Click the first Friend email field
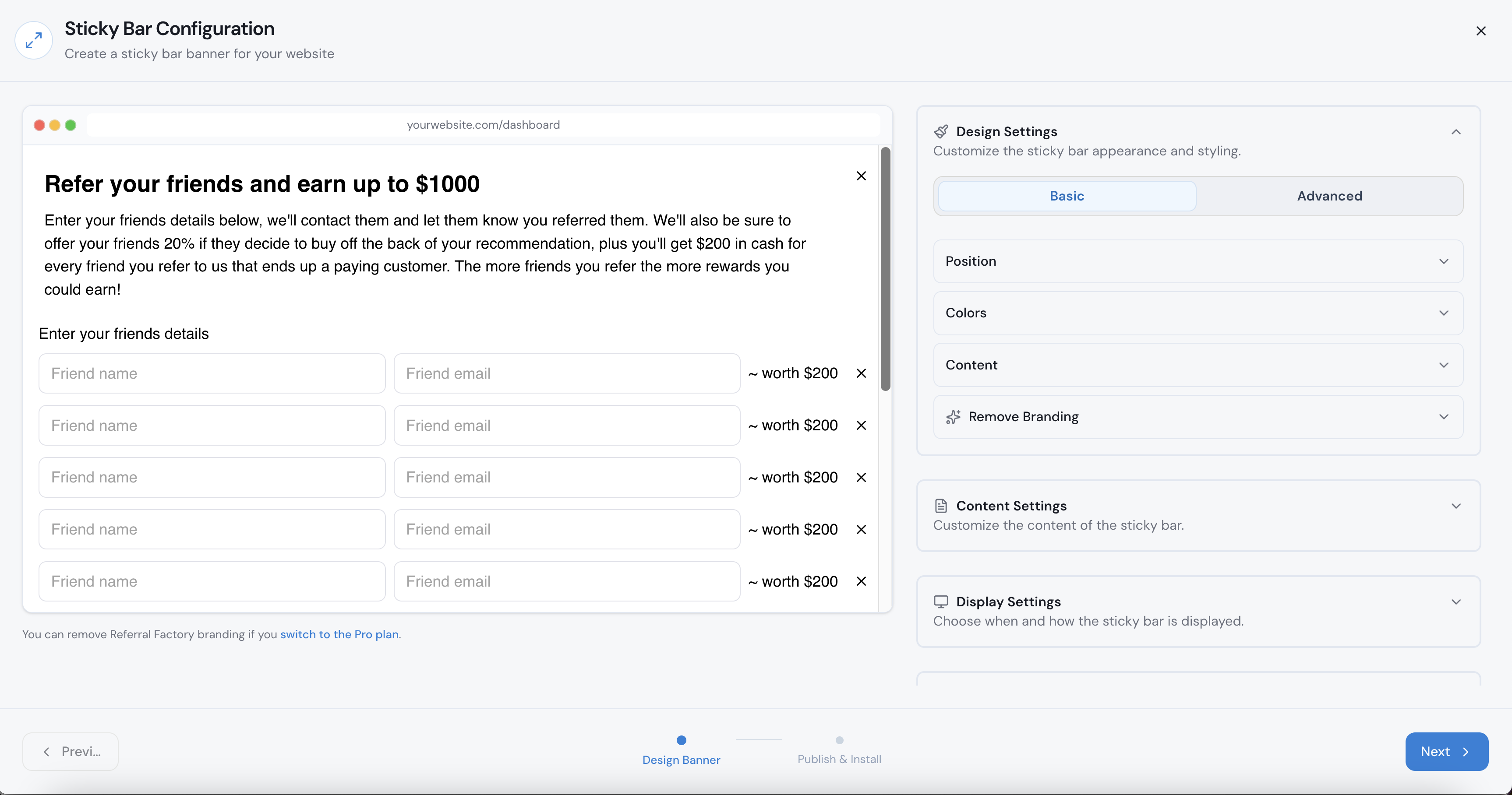This screenshot has height=795, width=1512. [x=566, y=373]
